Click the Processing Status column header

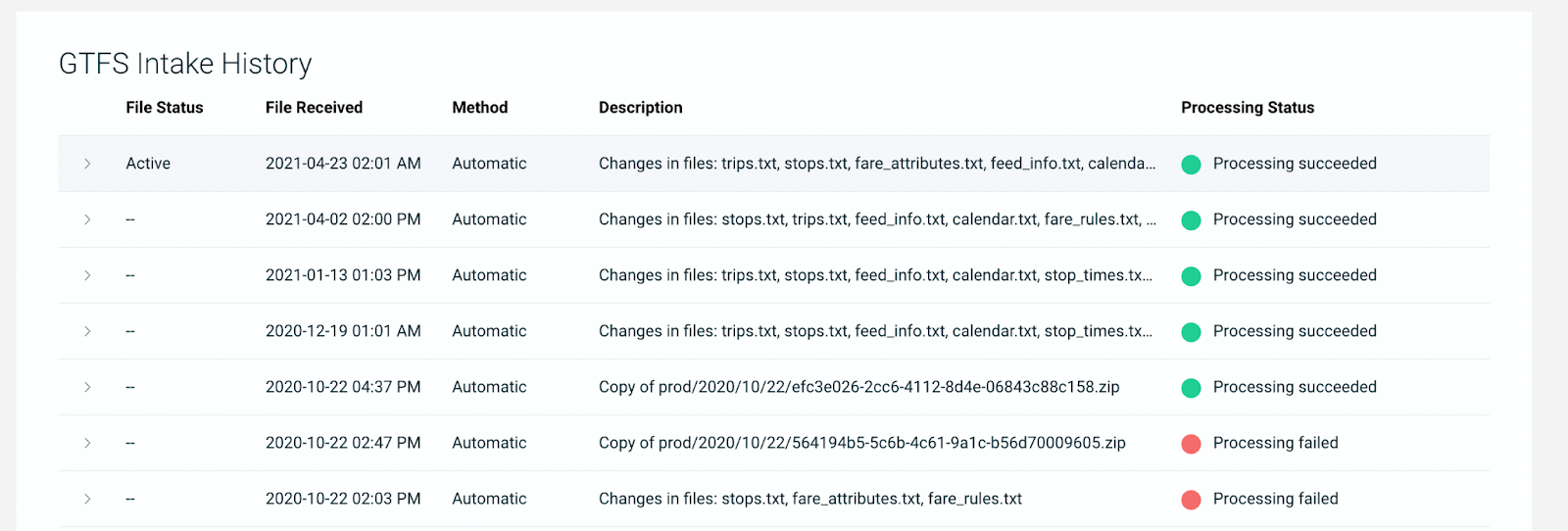point(1247,108)
